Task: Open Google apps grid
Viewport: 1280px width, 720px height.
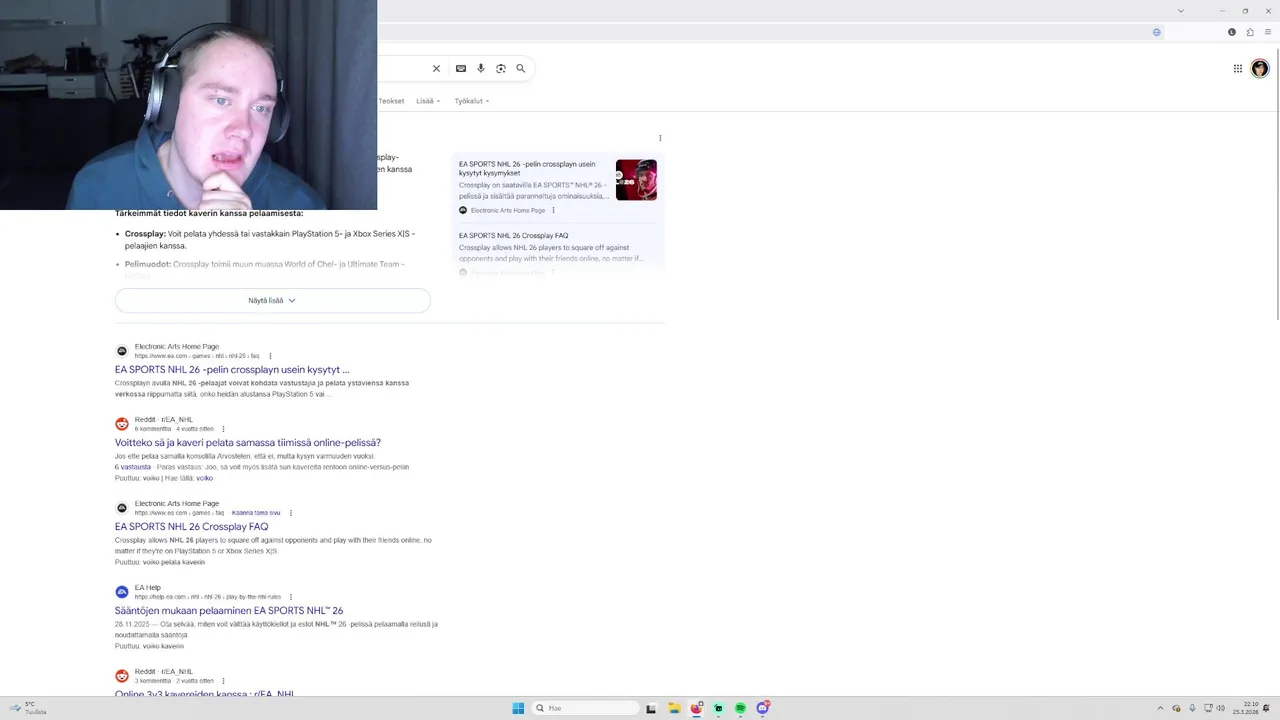Action: tap(1238, 68)
